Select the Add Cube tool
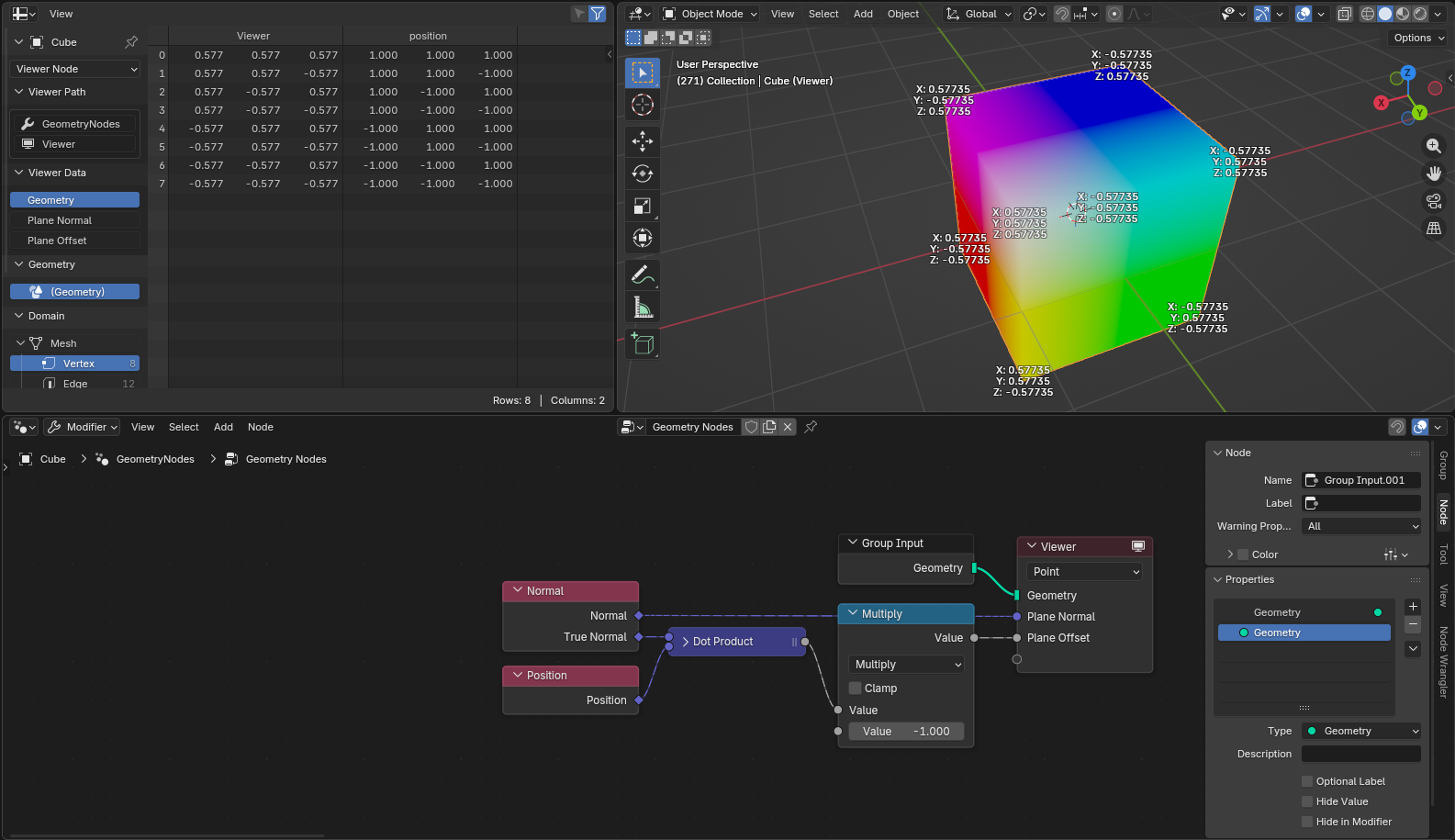Viewport: 1455px width, 840px height. coord(643,344)
